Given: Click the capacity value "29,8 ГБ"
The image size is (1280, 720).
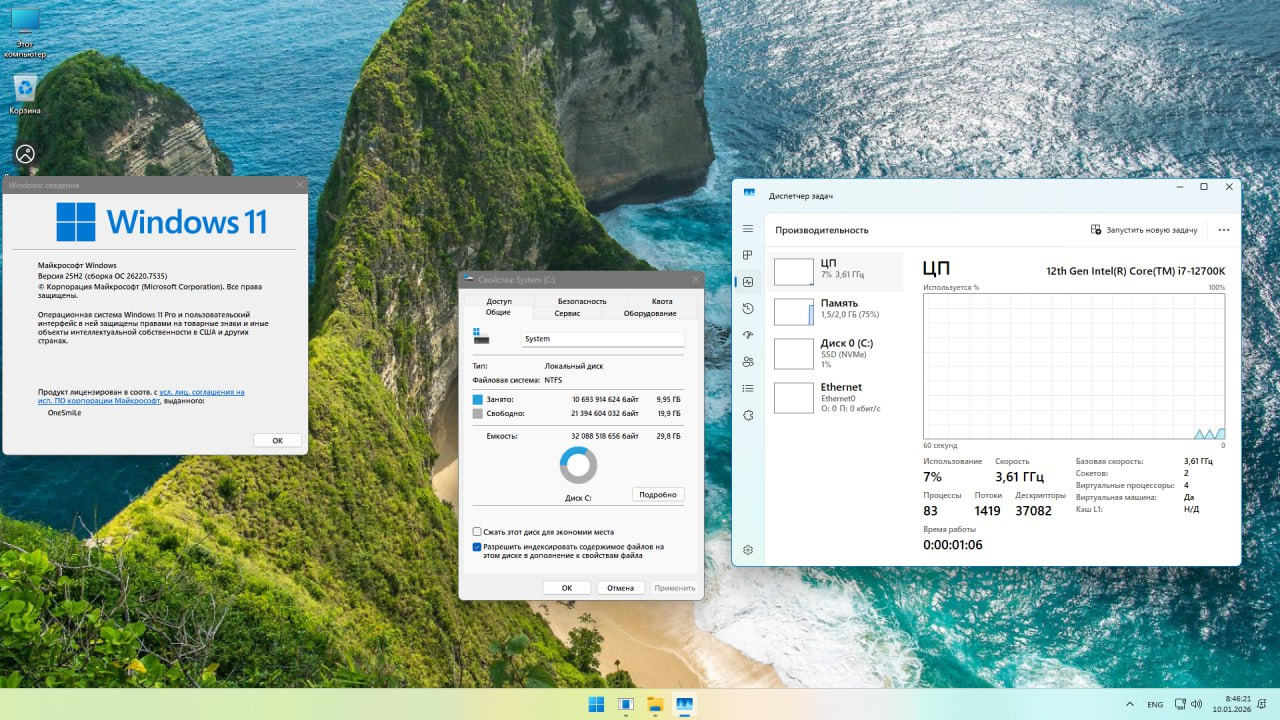Looking at the screenshot, I should tap(669, 436).
